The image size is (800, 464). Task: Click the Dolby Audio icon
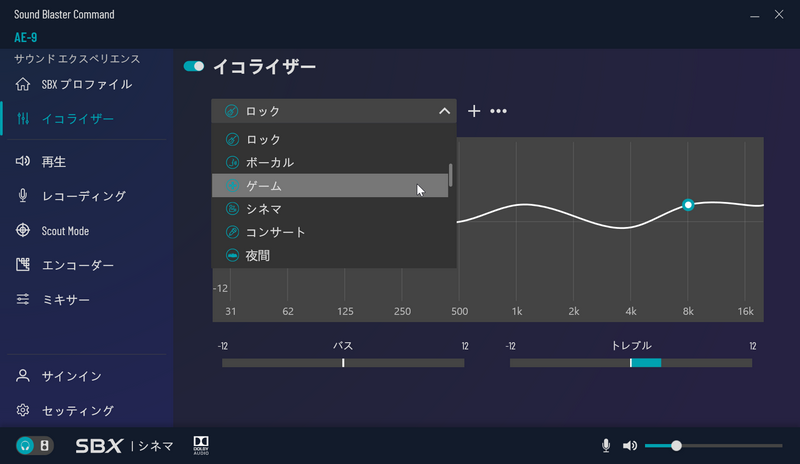[201, 445]
